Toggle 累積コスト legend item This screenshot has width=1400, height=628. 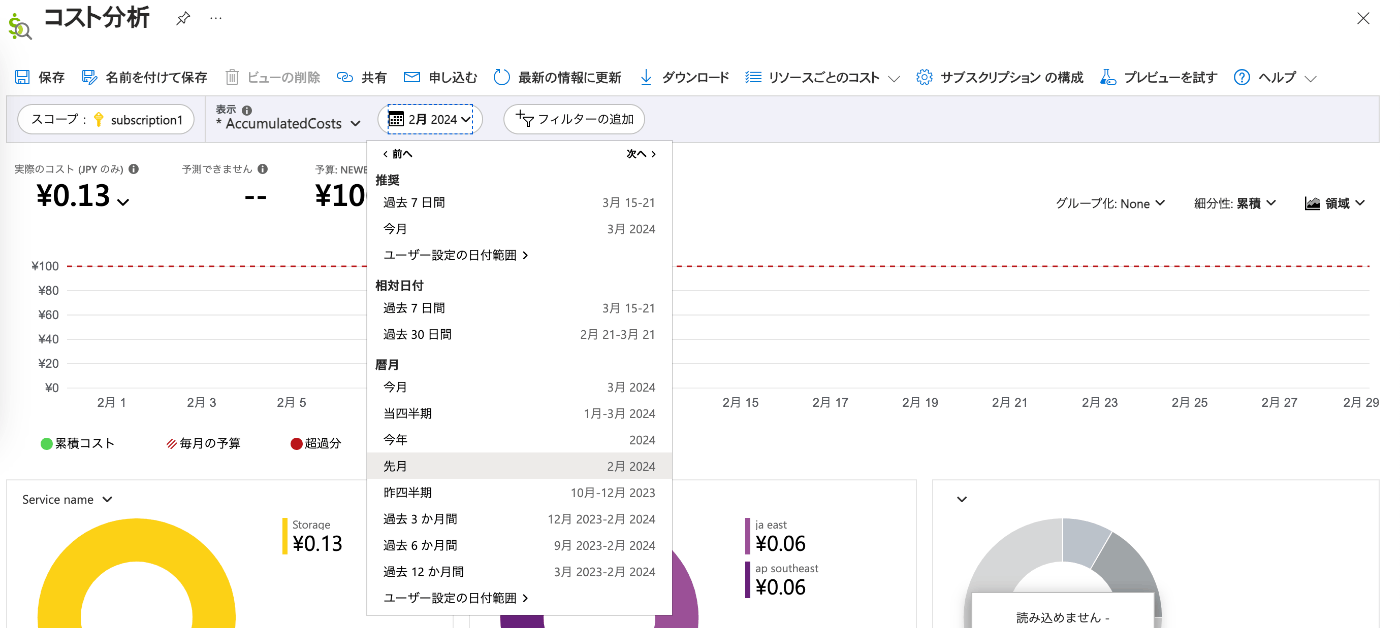(78, 443)
